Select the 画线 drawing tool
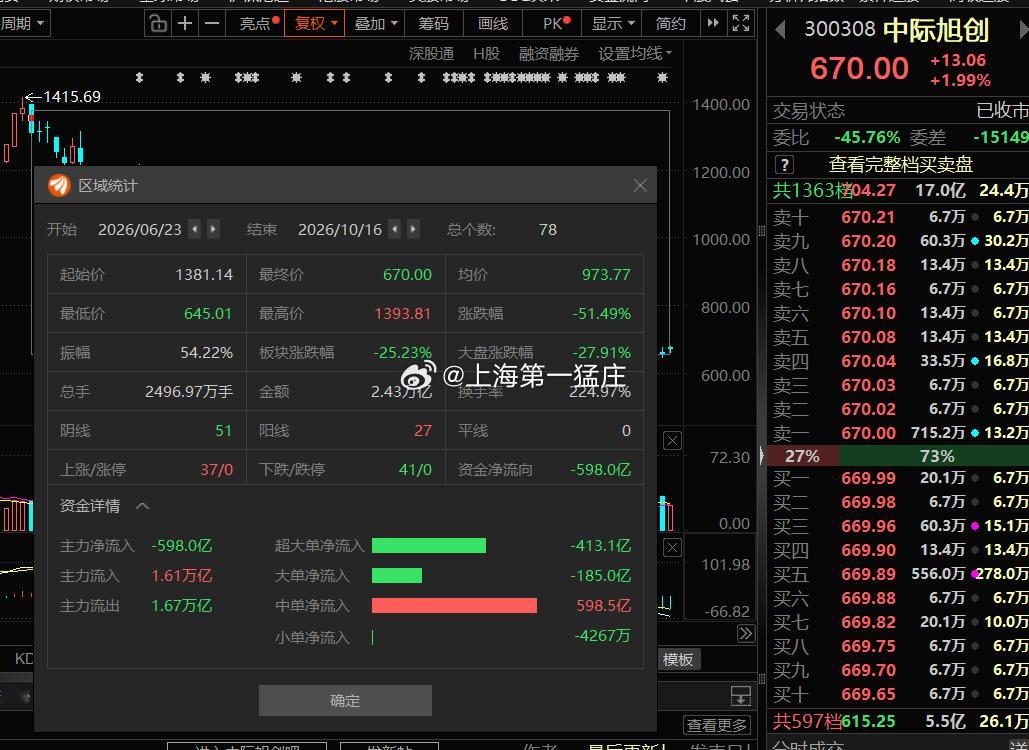 click(x=493, y=24)
